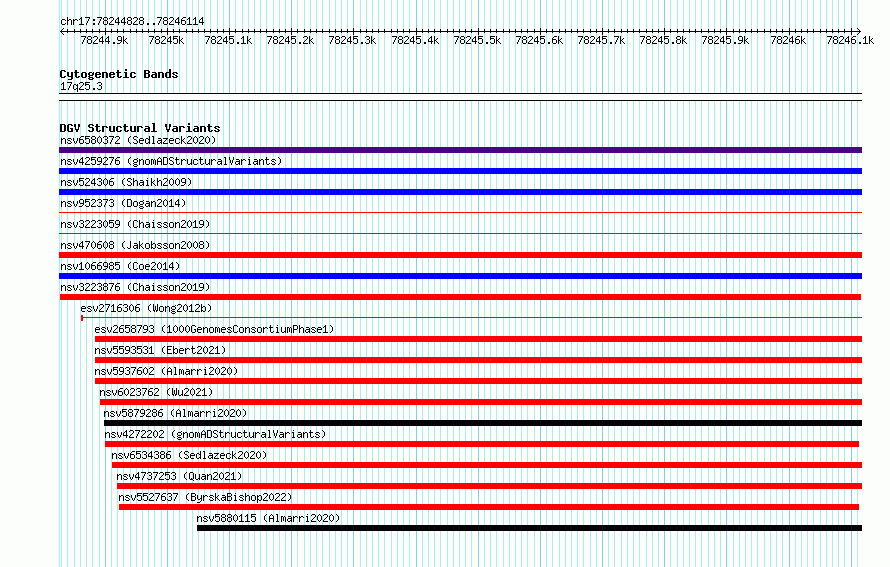
Task: Select the red nsv470608 variant bar
Action: (x=460, y=255)
